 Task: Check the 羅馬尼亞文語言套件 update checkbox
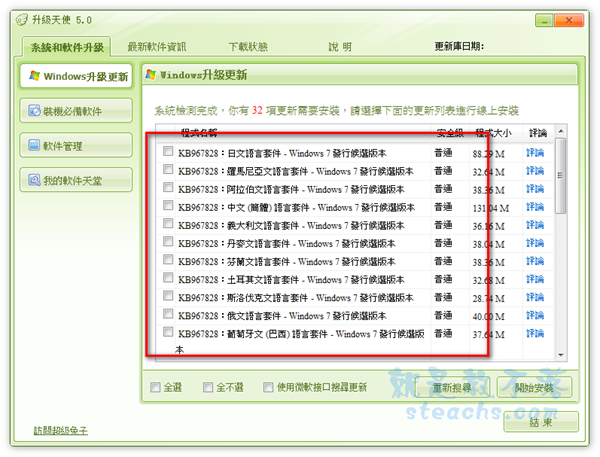click(x=168, y=169)
